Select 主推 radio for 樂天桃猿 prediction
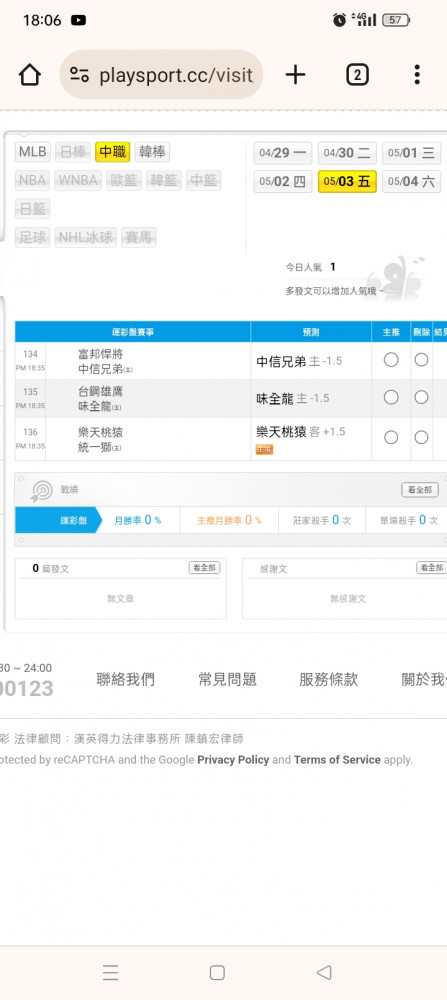The width and height of the screenshot is (447, 1000). point(391,437)
